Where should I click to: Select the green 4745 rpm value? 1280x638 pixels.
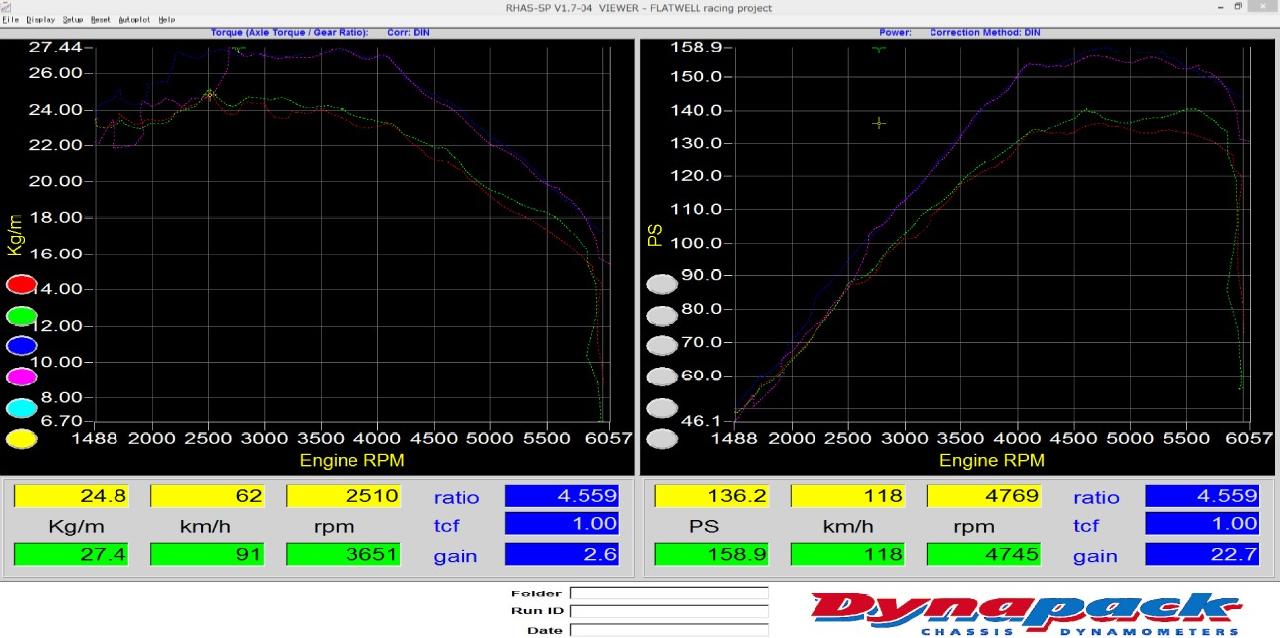[x=983, y=554]
